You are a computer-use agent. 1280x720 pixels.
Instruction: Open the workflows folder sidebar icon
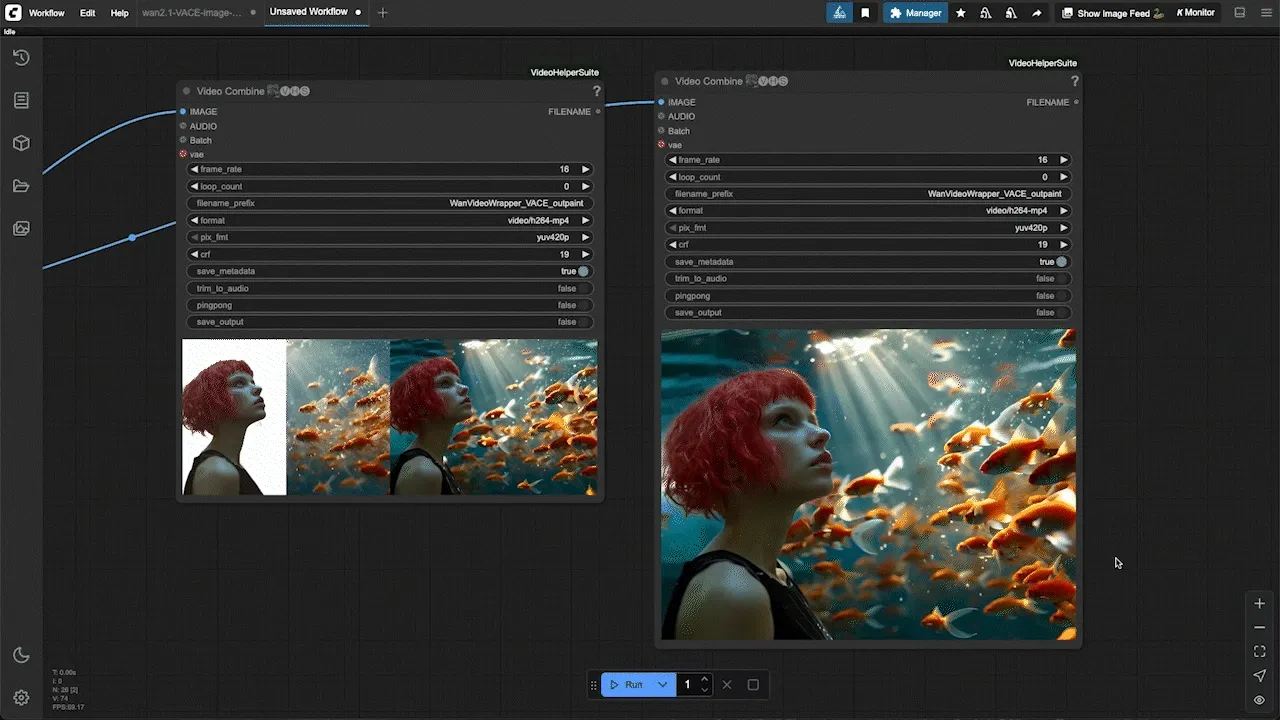pos(21,186)
